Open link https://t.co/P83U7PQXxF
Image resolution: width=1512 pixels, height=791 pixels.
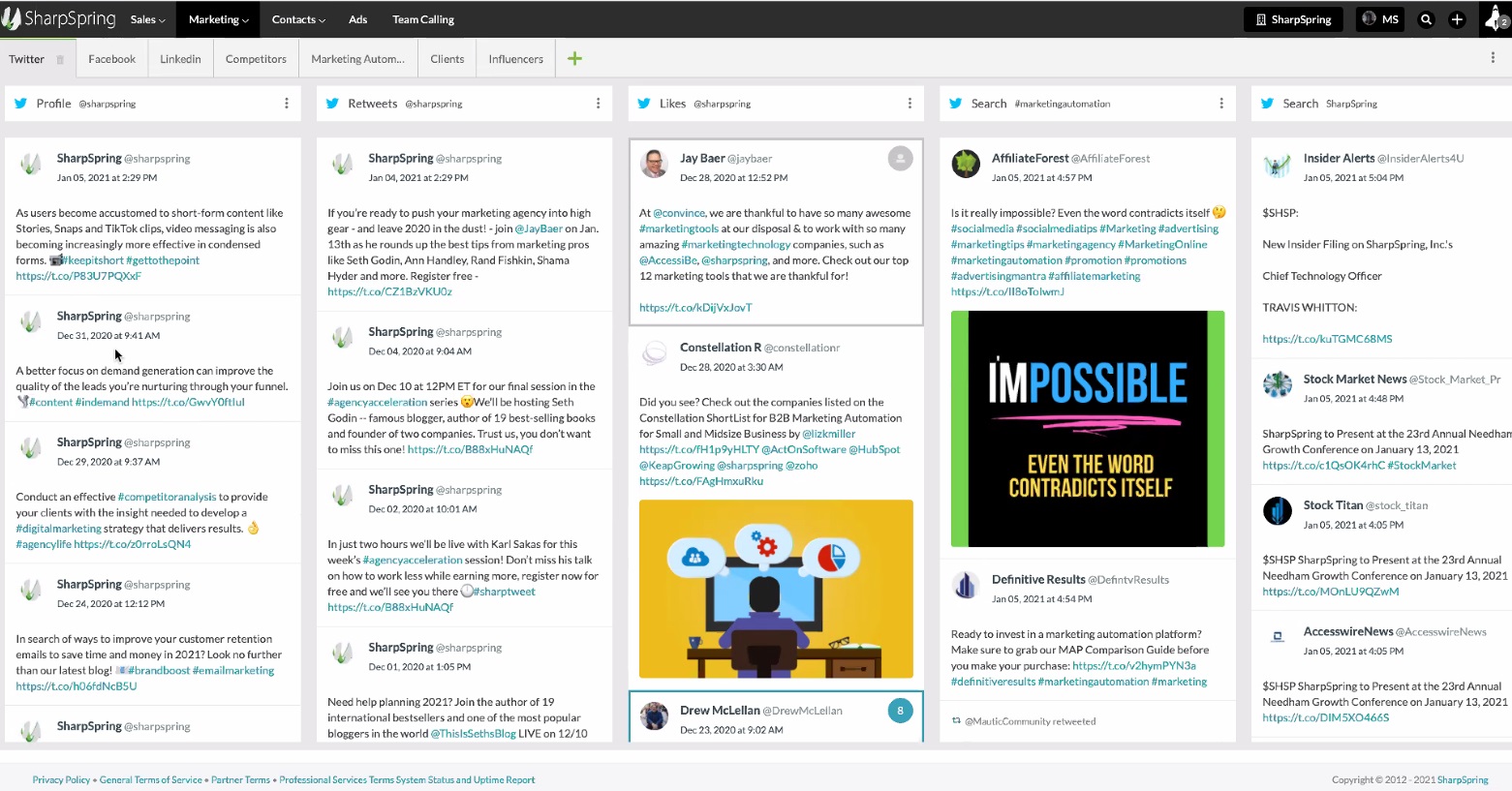(x=78, y=276)
